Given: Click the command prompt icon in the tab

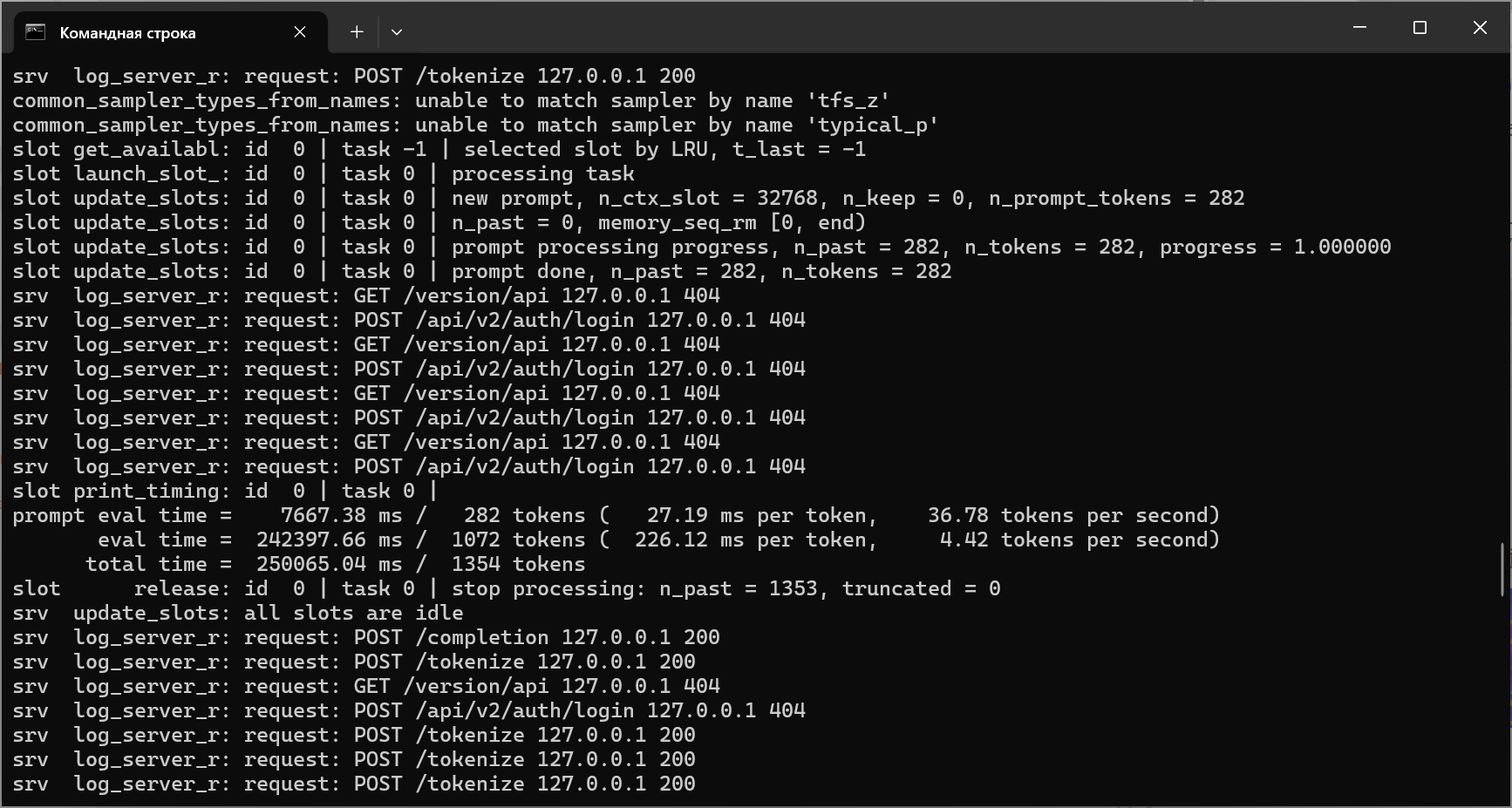Looking at the screenshot, I should point(35,32).
